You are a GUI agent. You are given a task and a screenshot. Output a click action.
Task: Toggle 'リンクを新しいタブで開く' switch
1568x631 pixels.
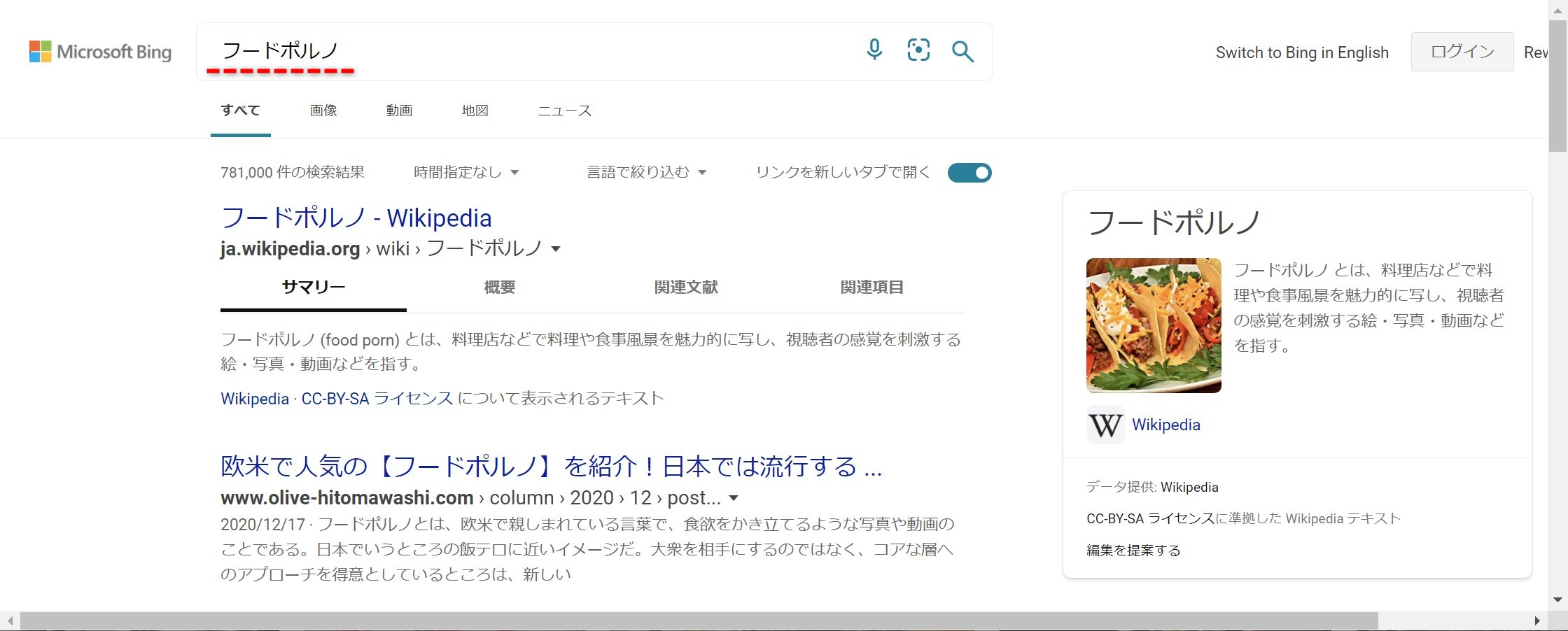pos(969,173)
